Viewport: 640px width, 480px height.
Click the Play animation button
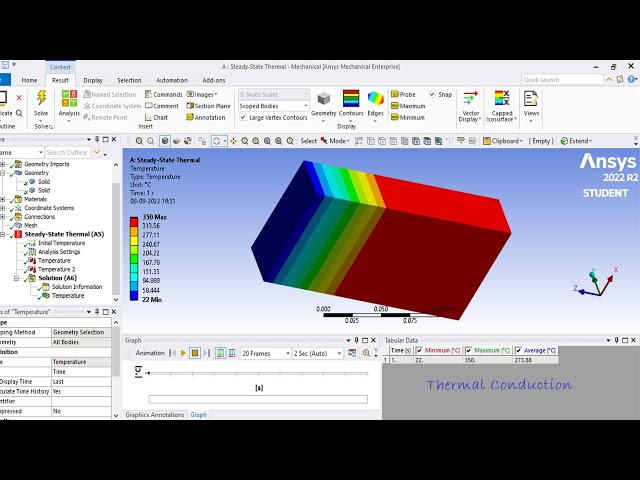tap(183, 353)
